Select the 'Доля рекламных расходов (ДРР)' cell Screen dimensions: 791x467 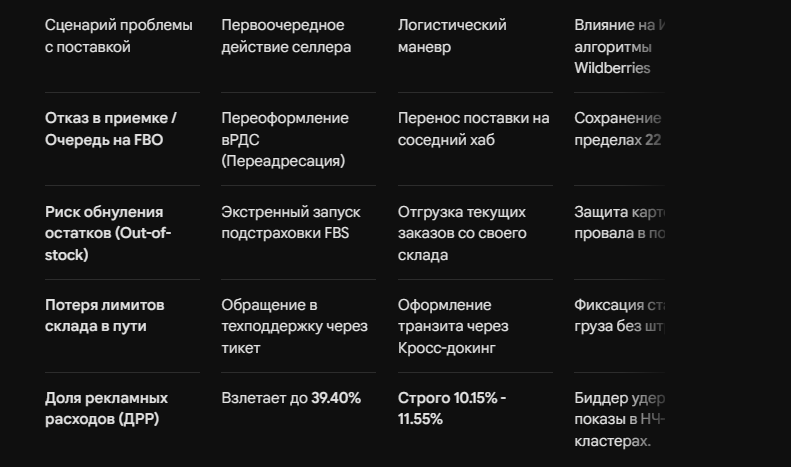106,408
